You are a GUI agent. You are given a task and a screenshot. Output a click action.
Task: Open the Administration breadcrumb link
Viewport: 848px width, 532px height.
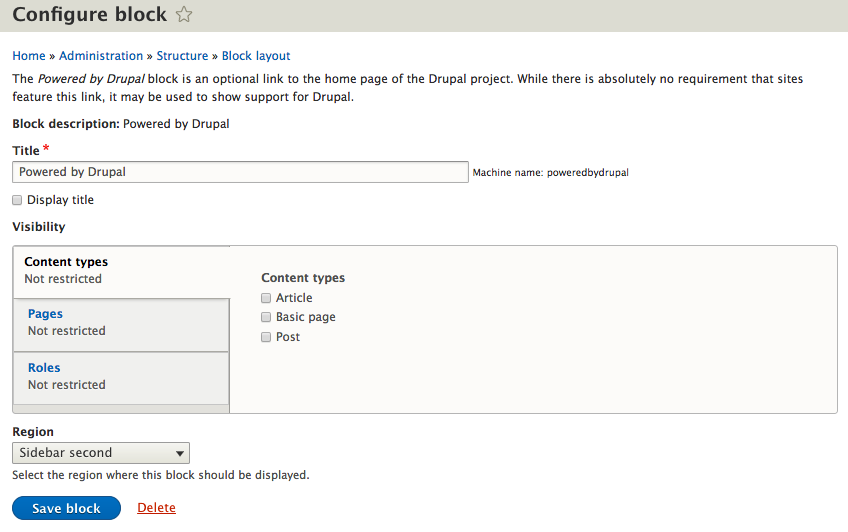coord(101,56)
